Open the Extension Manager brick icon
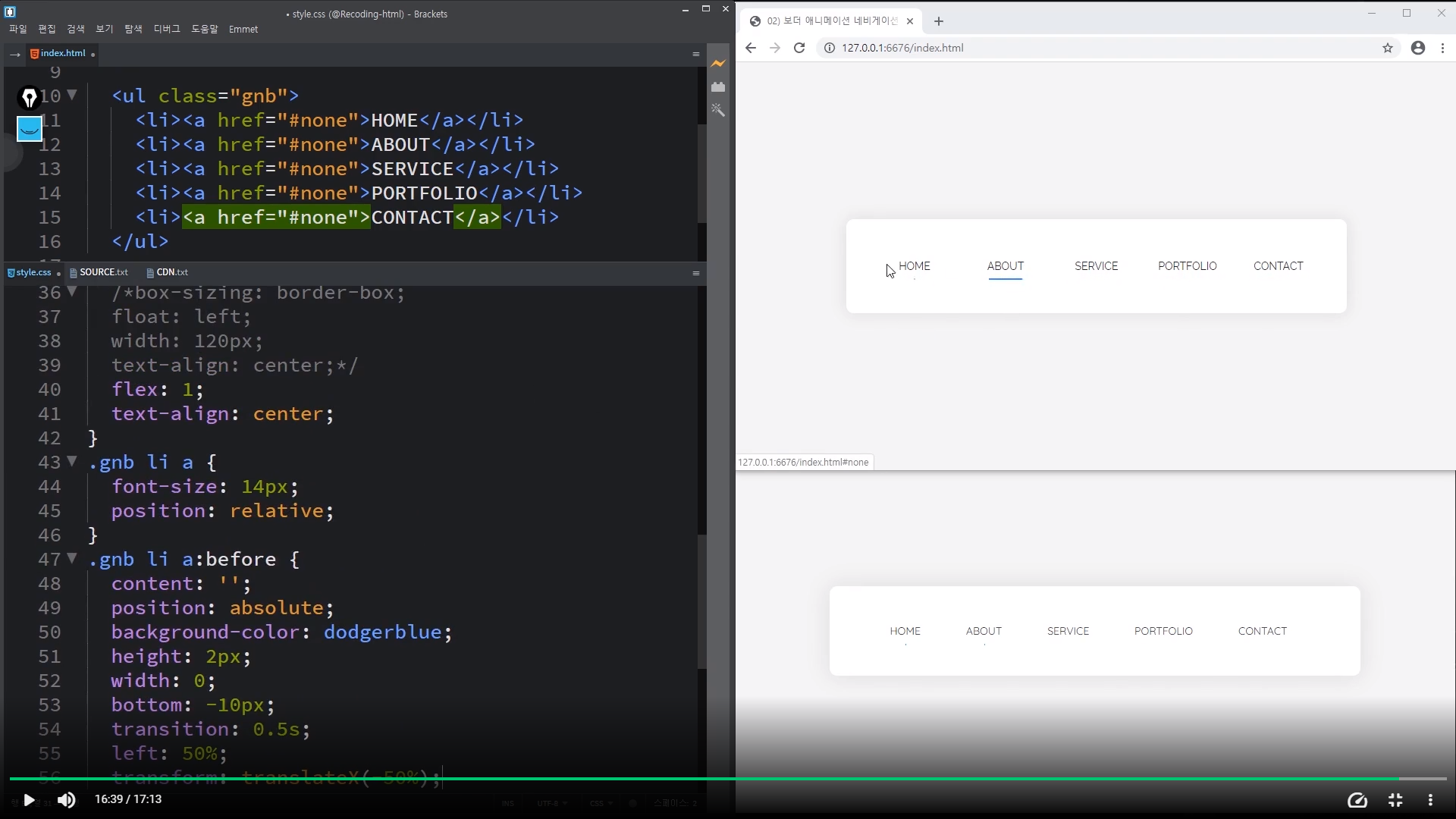The height and width of the screenshot is (819, 1456). (x=718, y=87)
